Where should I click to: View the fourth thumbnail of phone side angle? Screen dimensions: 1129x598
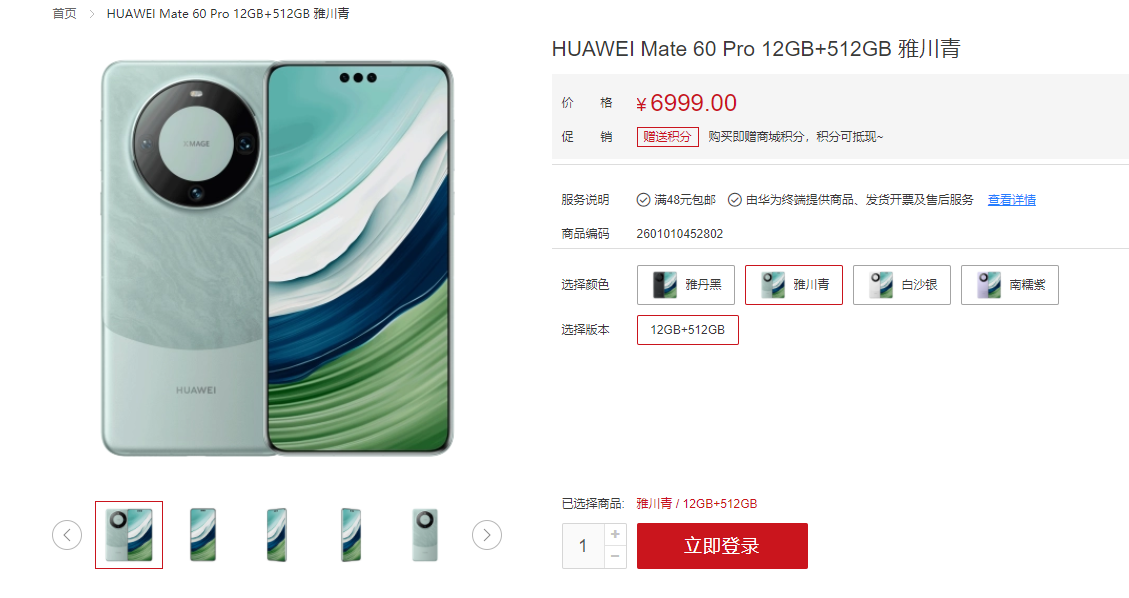(351, 535)
